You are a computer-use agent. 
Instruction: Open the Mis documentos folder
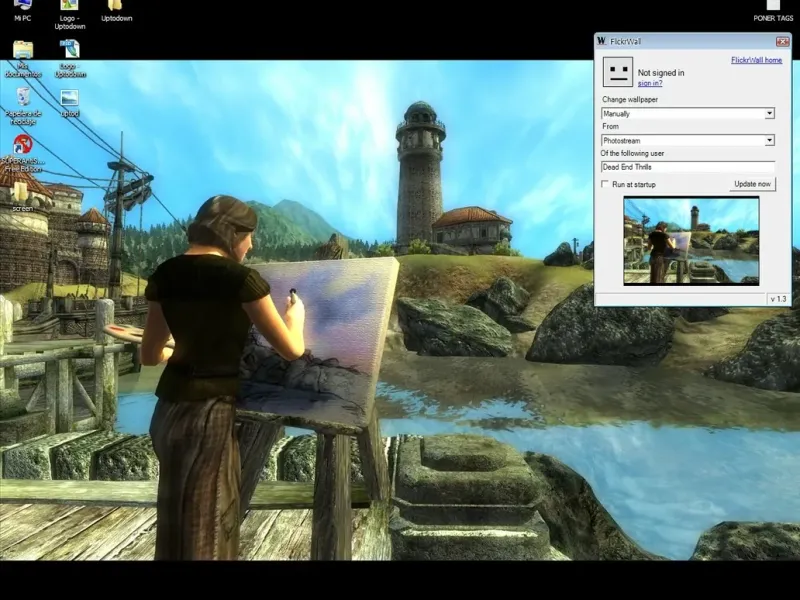point(23,59)
